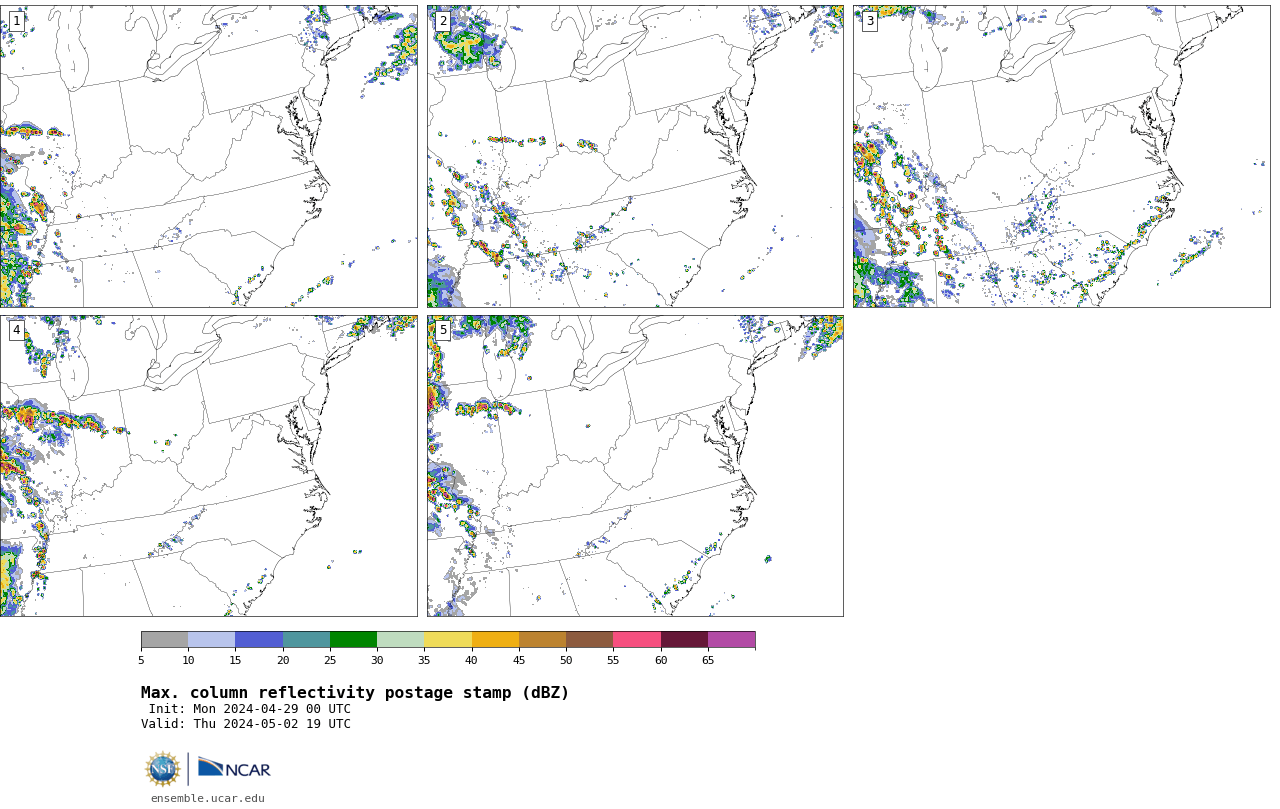This screenshot has height=809, width=1280.
Task: Click the '35' tick label on colorbar
Action: (x=424, y=660)
